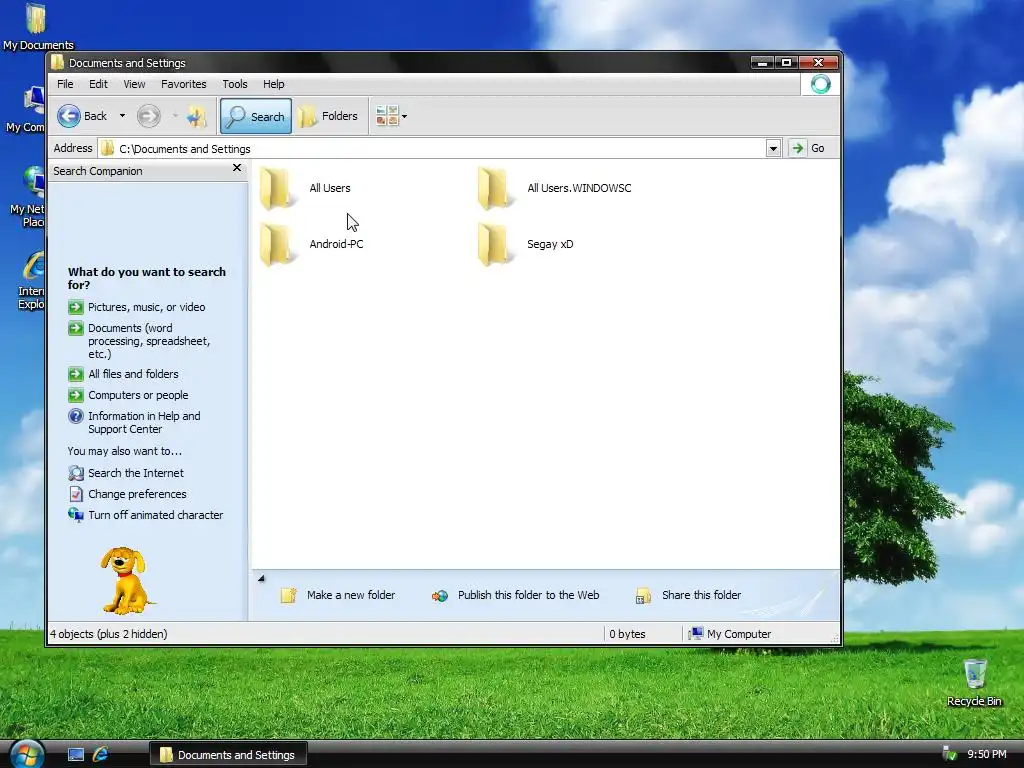Click Share this folder
1024x768 pixels.
701,595
